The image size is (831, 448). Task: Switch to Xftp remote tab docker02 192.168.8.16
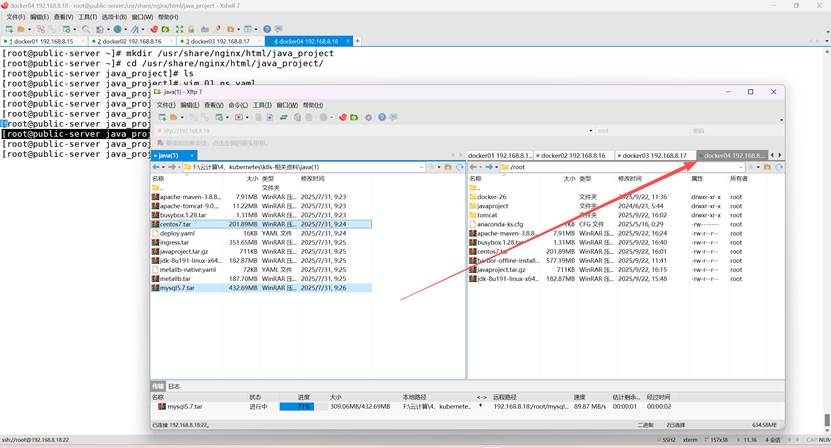(x=574, y=155)
